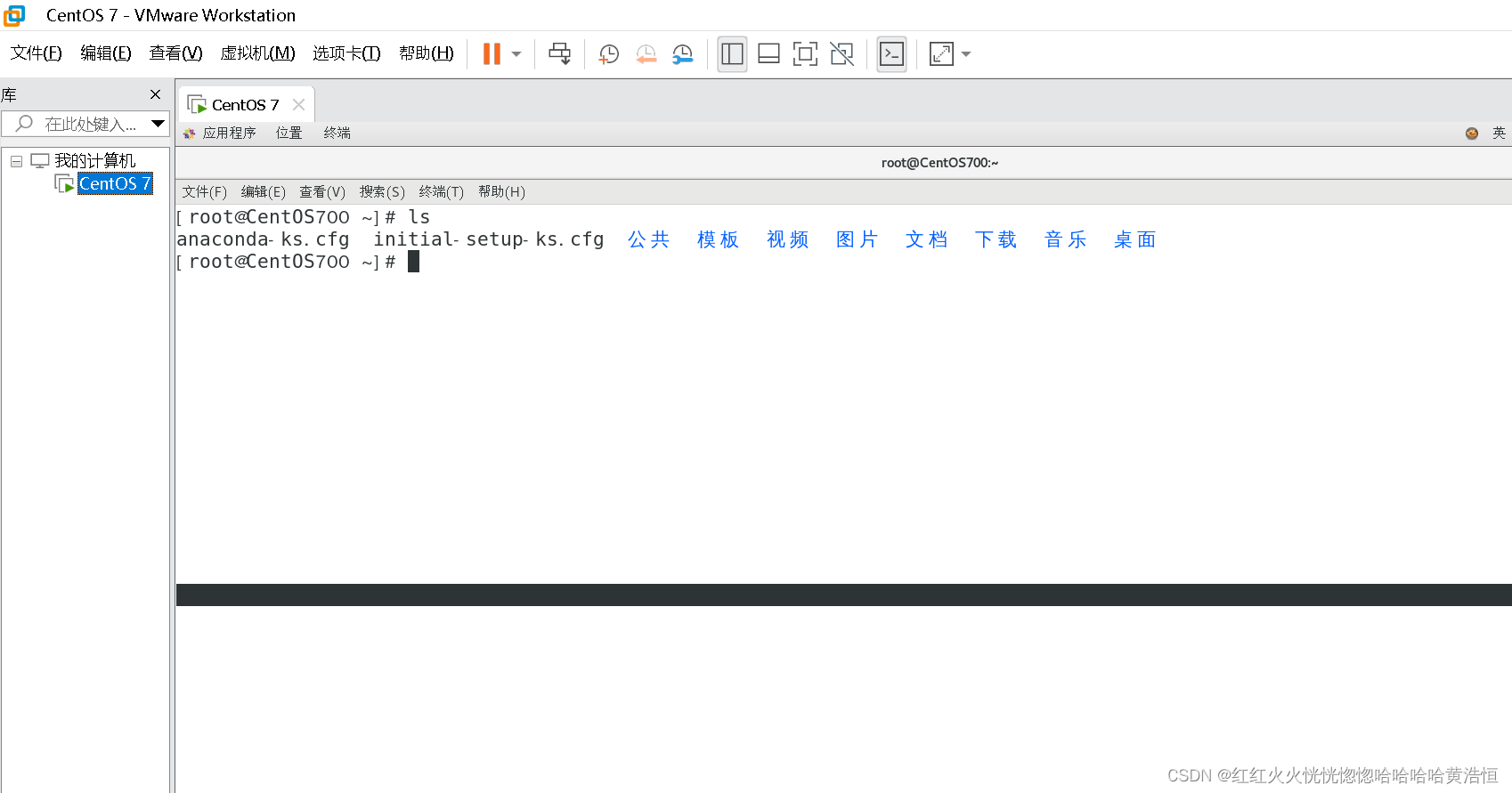The width and height of the screenshot is (1512, 793).
Task: Open terminal 编辑(E) menu
Action: tap(264, 192)
